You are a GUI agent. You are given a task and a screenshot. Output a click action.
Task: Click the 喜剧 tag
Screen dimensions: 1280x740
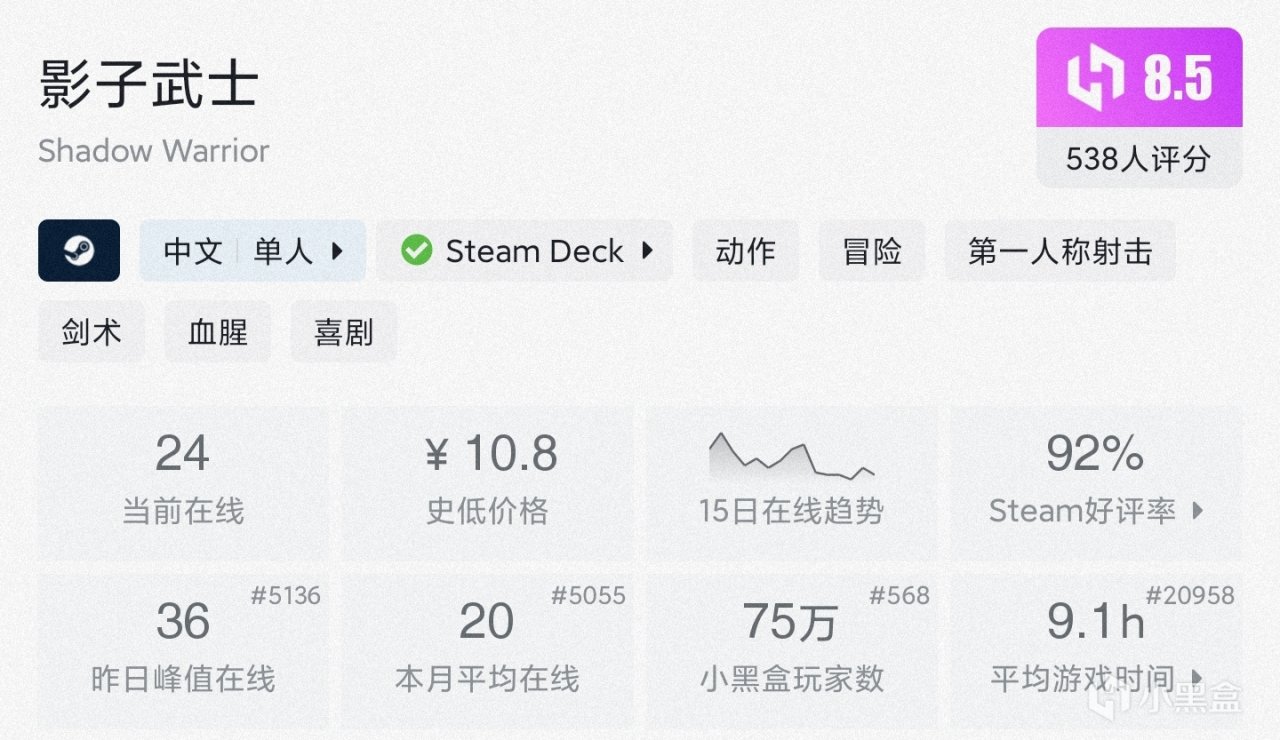tap(343, 332)
